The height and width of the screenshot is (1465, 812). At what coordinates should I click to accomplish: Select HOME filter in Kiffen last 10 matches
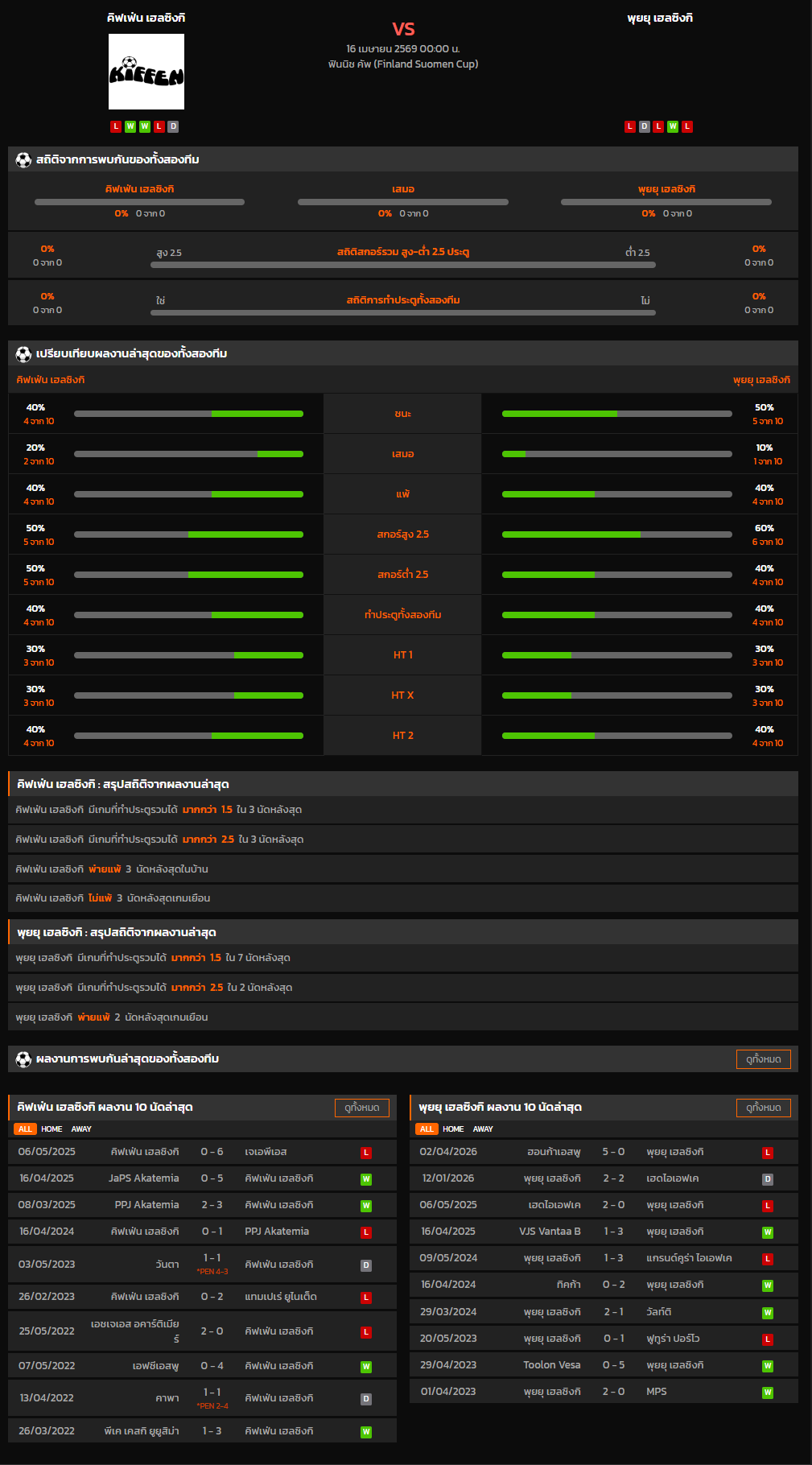tap(52, 1129)
